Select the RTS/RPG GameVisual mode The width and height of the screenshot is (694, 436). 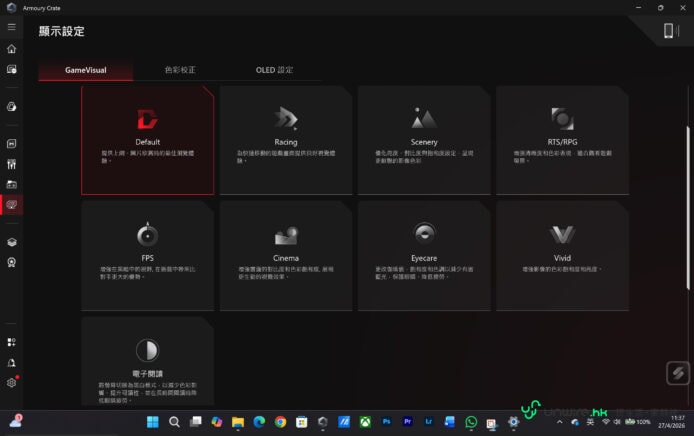click(x=562, y=140)
